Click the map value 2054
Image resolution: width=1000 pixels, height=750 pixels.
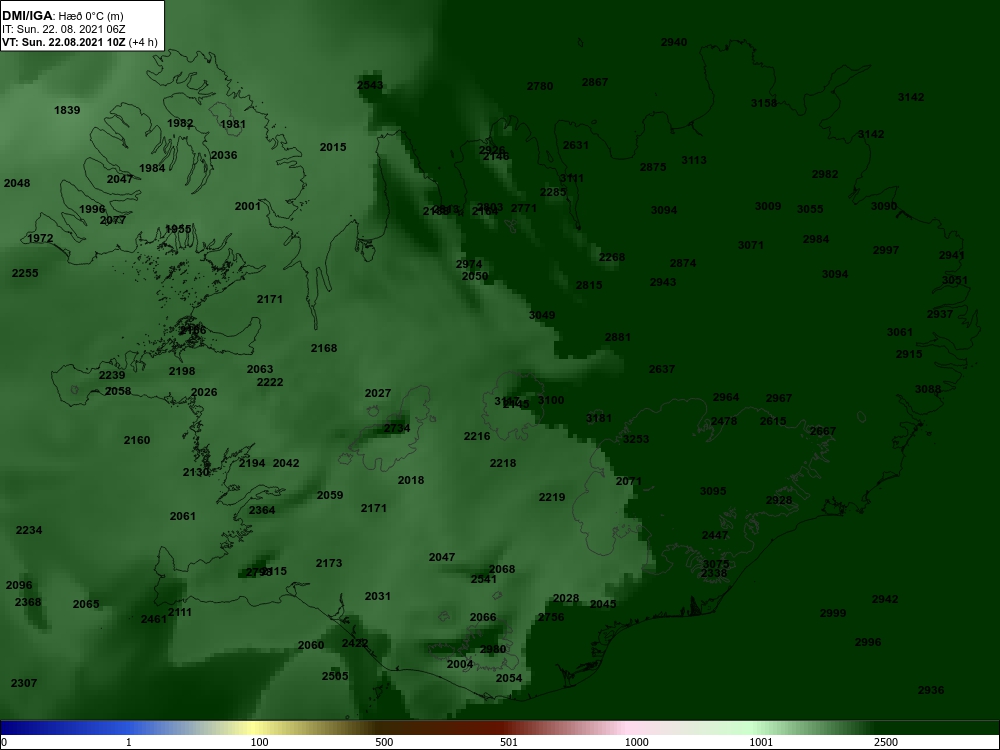(509, 678)
